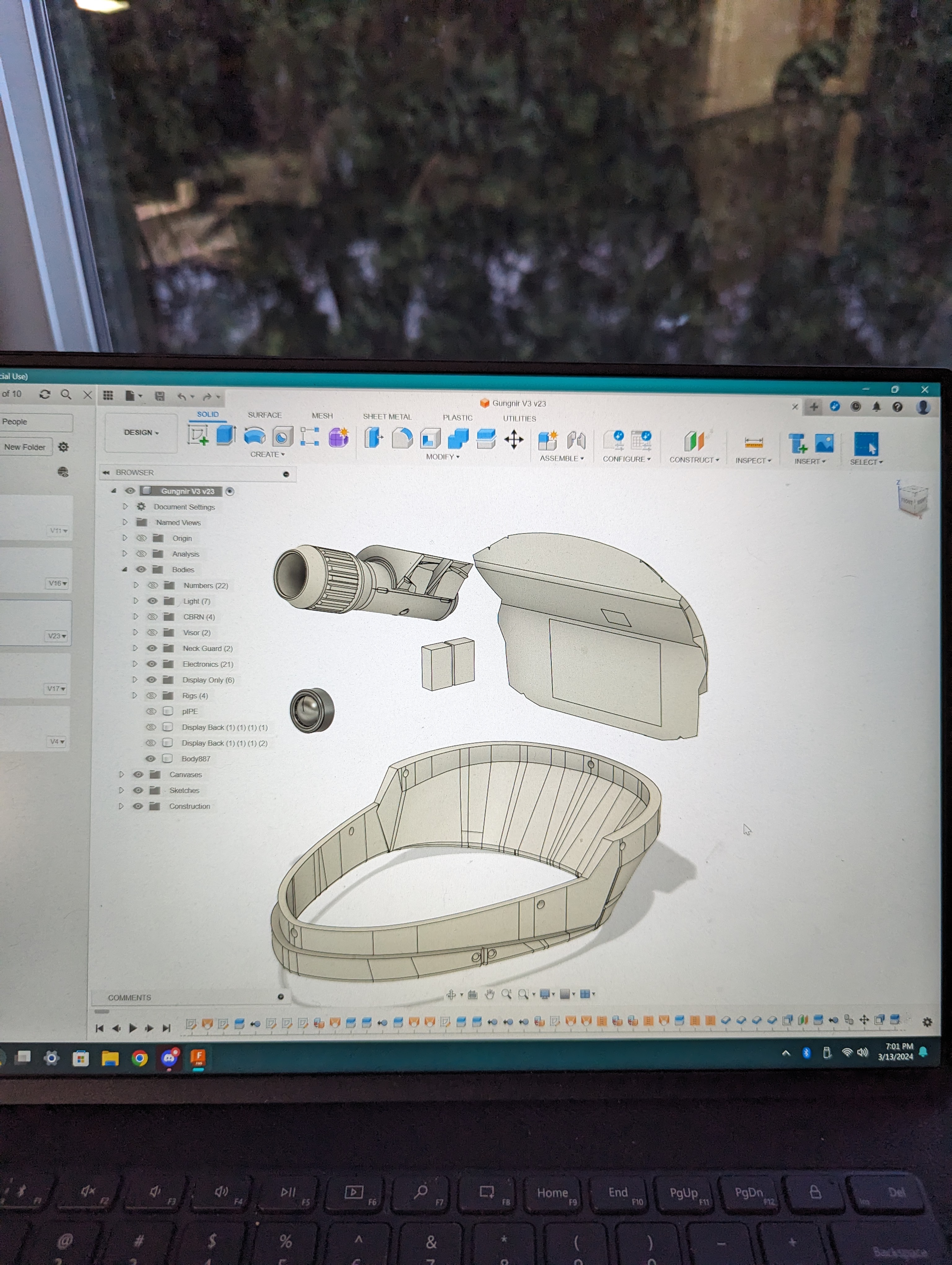Open Discord from the taskbar
The width and height of the screenshot is (952, 1265).
(x=169, y=1058)
